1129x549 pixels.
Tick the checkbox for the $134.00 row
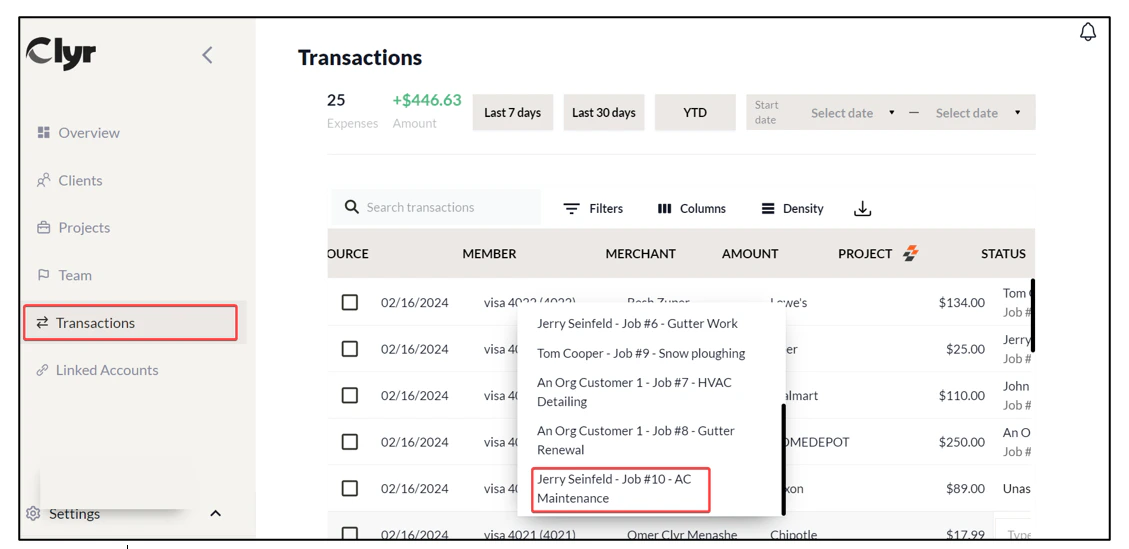350,303
